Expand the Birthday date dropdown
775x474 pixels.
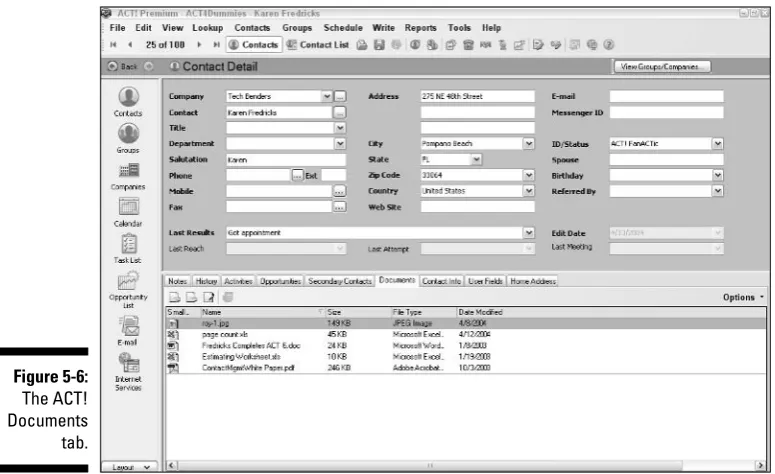click(x=718, y=175)
